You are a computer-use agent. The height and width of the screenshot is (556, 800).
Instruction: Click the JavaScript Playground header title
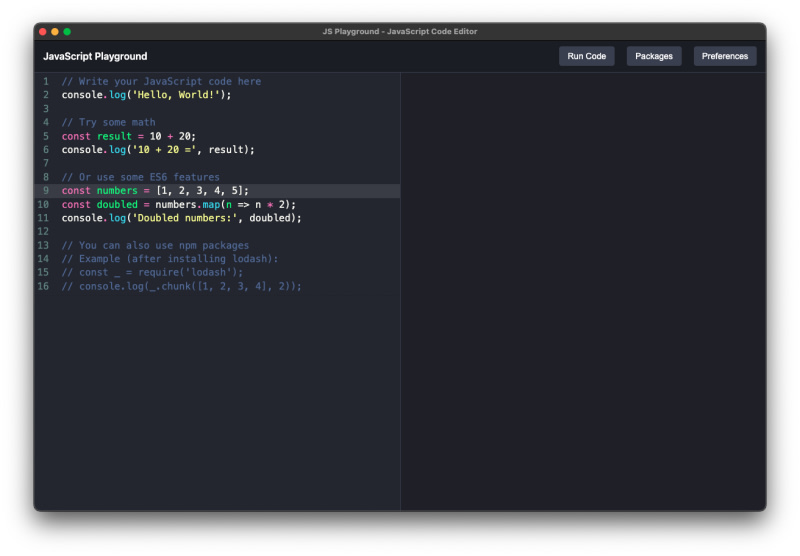point(95,56)
